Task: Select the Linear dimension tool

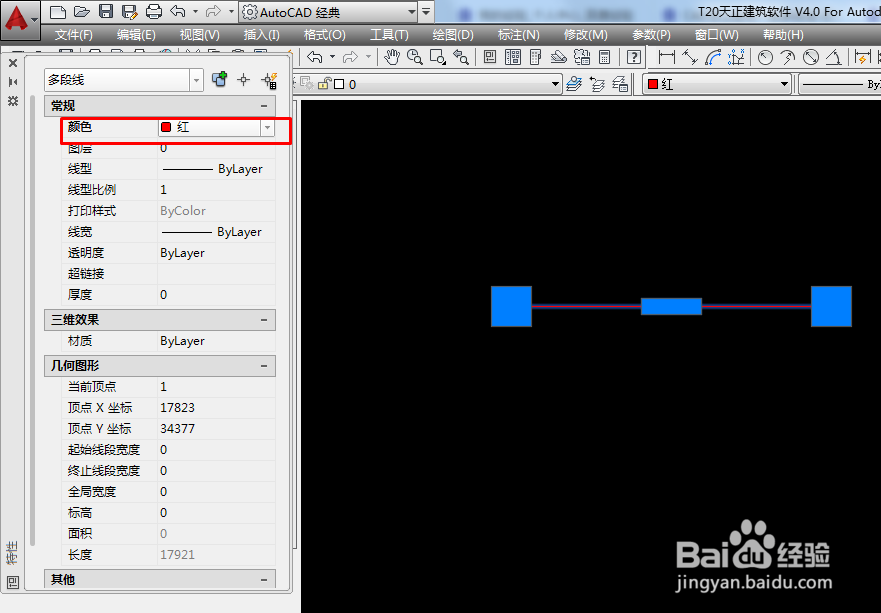Action: click(666, 57)
